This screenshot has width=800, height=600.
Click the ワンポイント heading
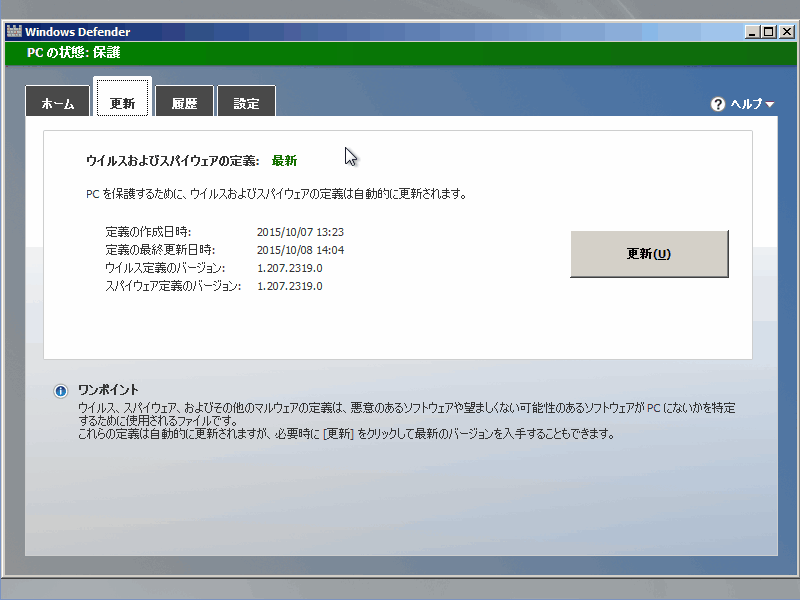(x=108, y=390)
